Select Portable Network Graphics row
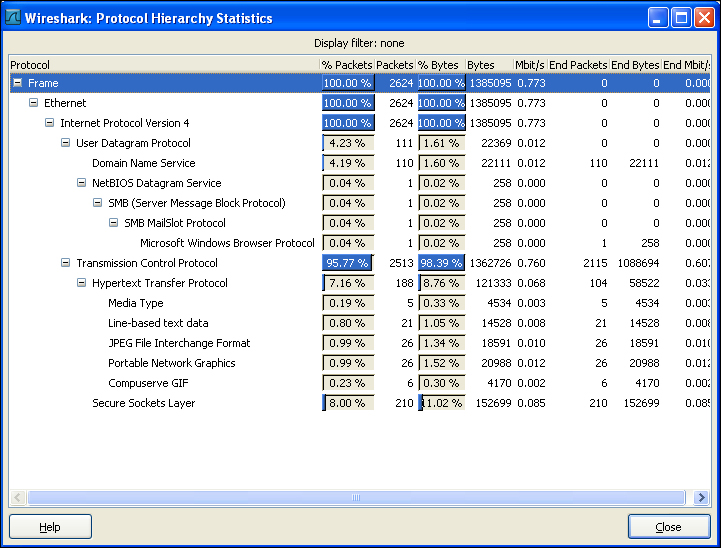The image size is (721, 548). pyautogui.click(x=360, y=363)
